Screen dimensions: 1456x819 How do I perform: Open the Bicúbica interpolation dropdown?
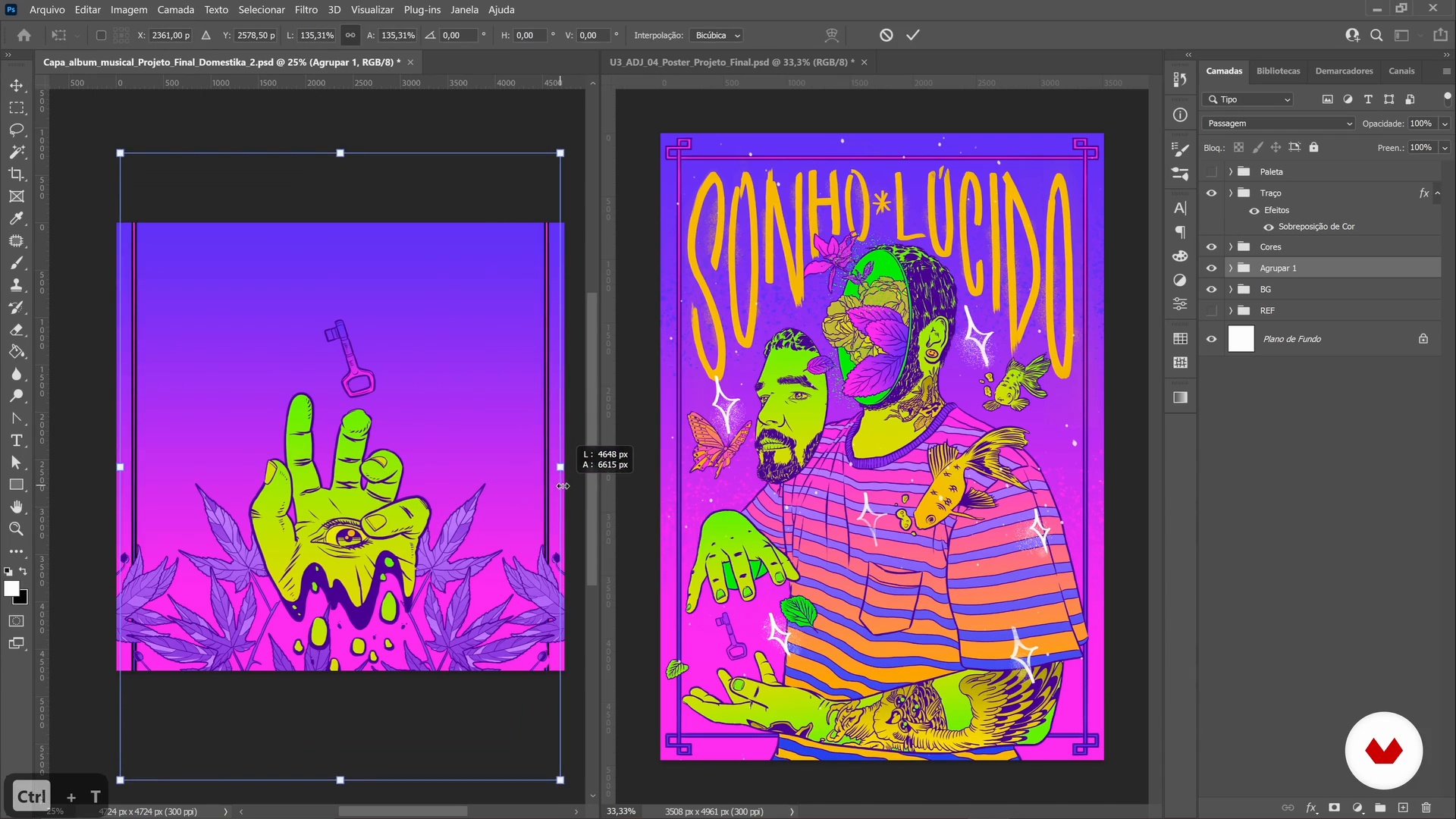pyautogui.click(x=717, y=35)
